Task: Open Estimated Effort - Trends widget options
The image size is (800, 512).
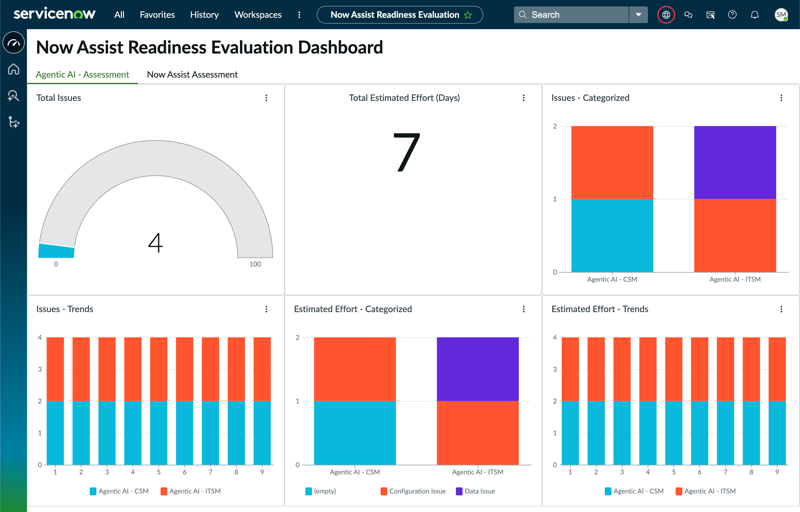Action: [781, 309]
